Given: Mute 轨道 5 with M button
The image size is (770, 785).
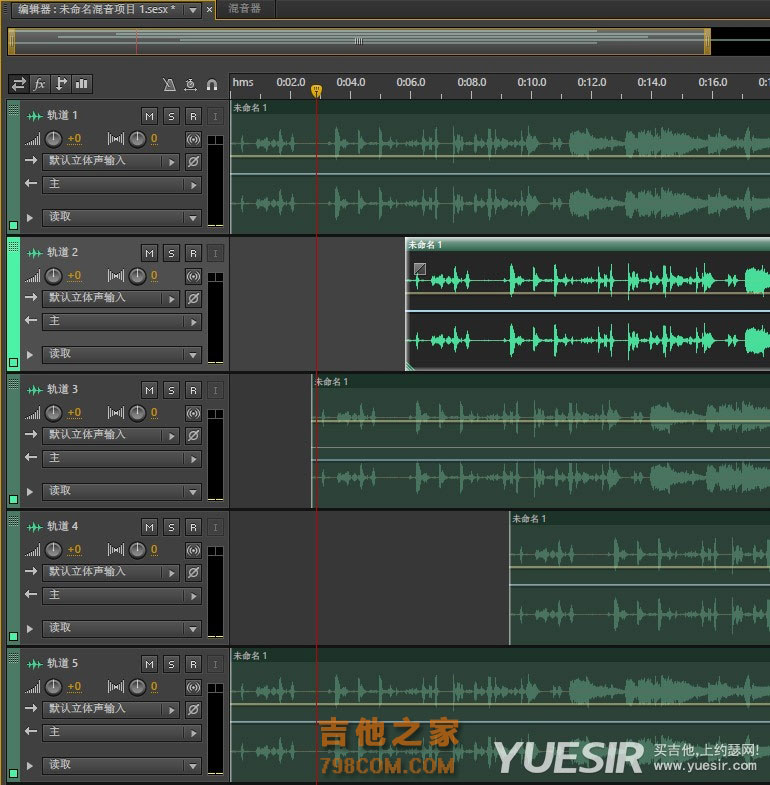Looking at the screenshot, I should [x=149, y=664].
